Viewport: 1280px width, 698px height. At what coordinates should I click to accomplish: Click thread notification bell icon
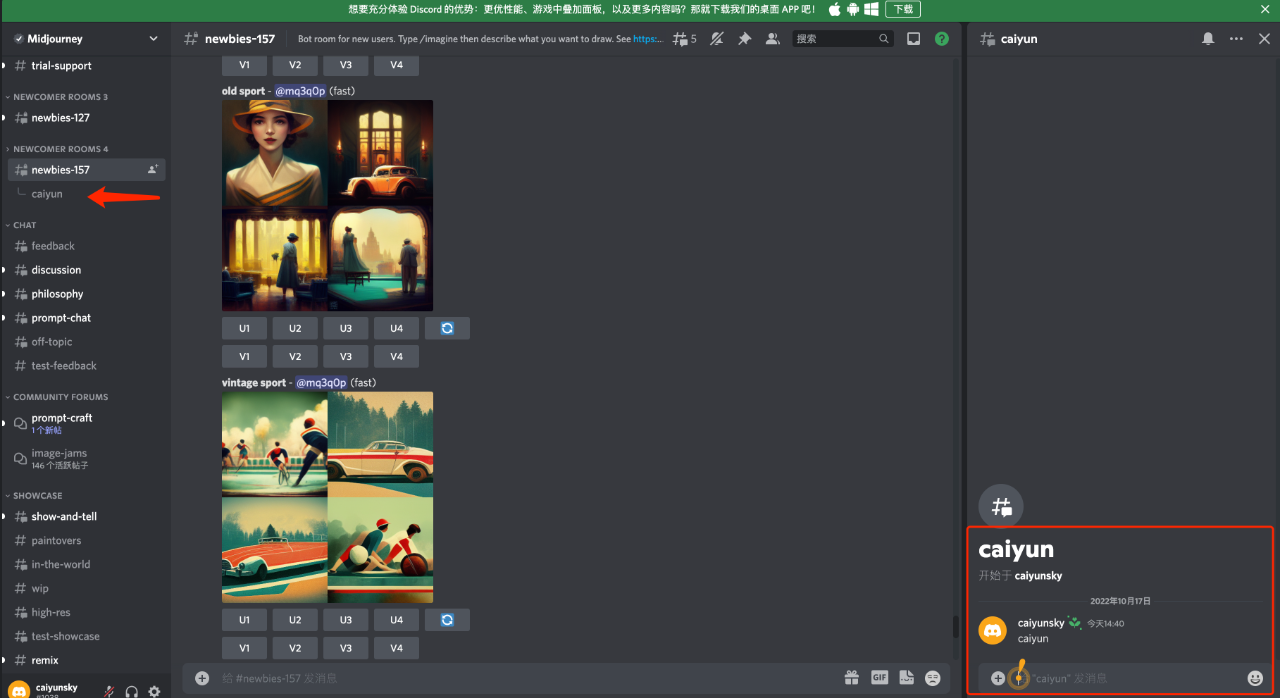coord(1208,39)
